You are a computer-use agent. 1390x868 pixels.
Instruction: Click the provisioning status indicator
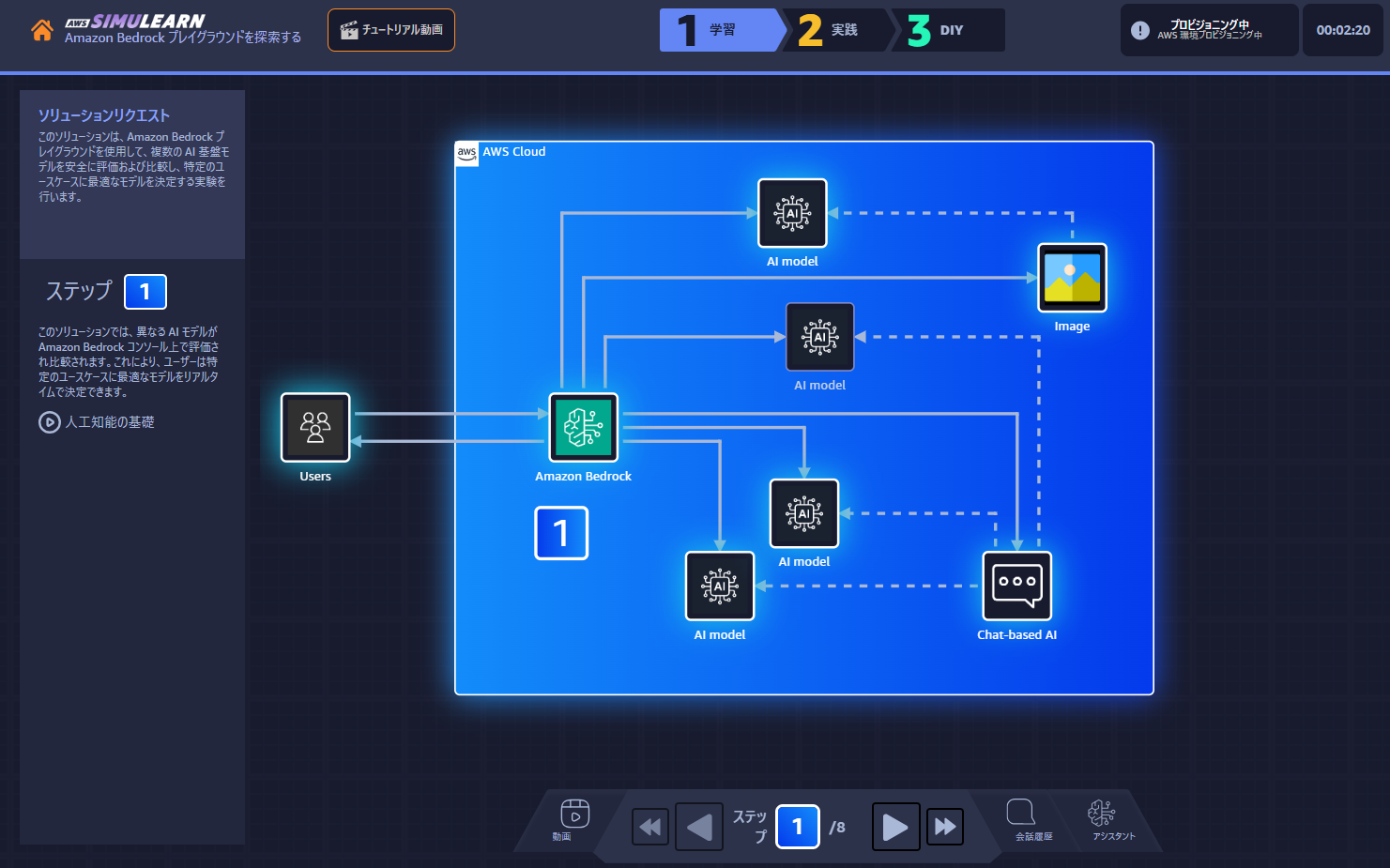pyautogui.click(x=1209, y=30)
